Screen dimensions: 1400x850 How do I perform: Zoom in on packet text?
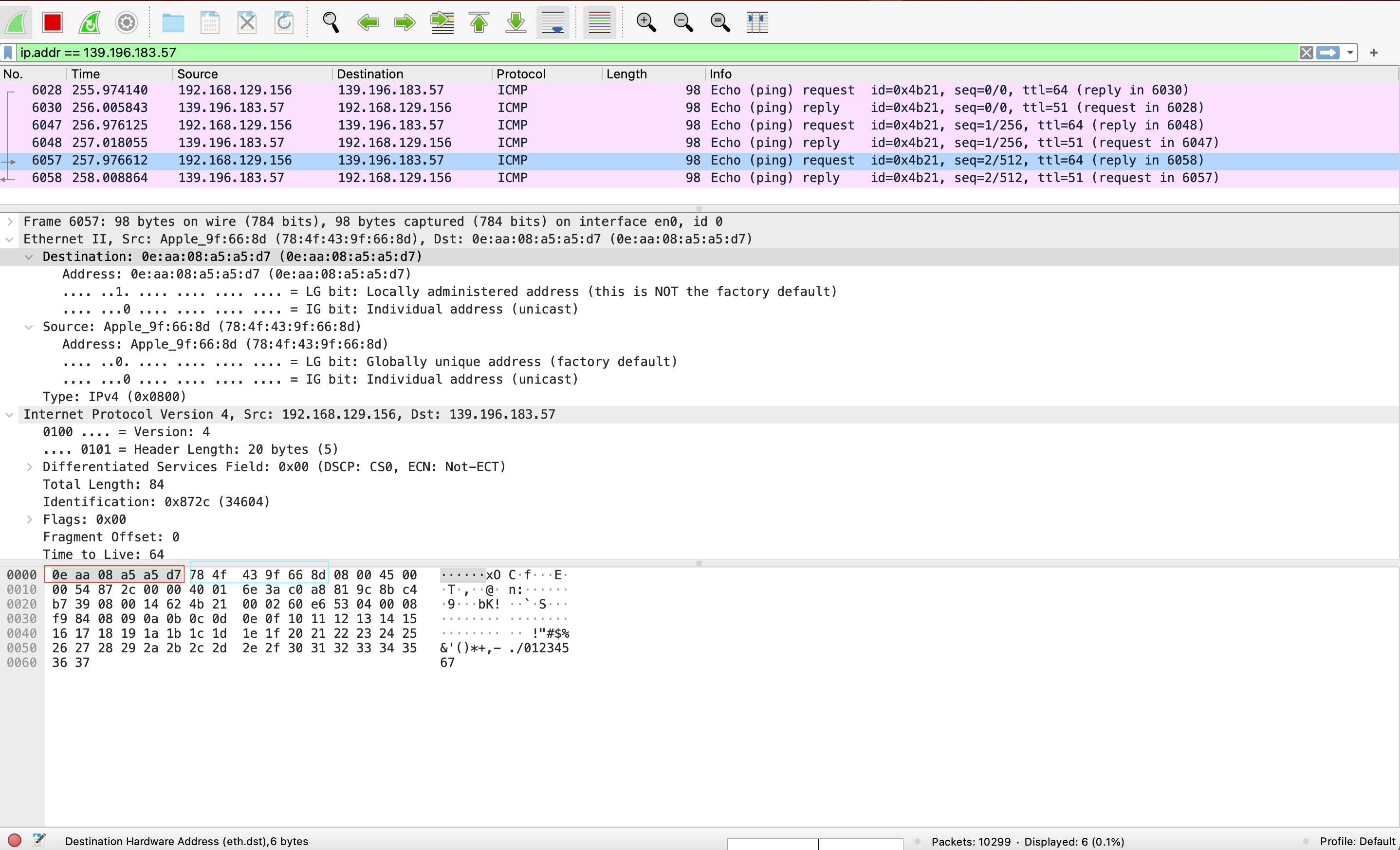pos(646,23)
